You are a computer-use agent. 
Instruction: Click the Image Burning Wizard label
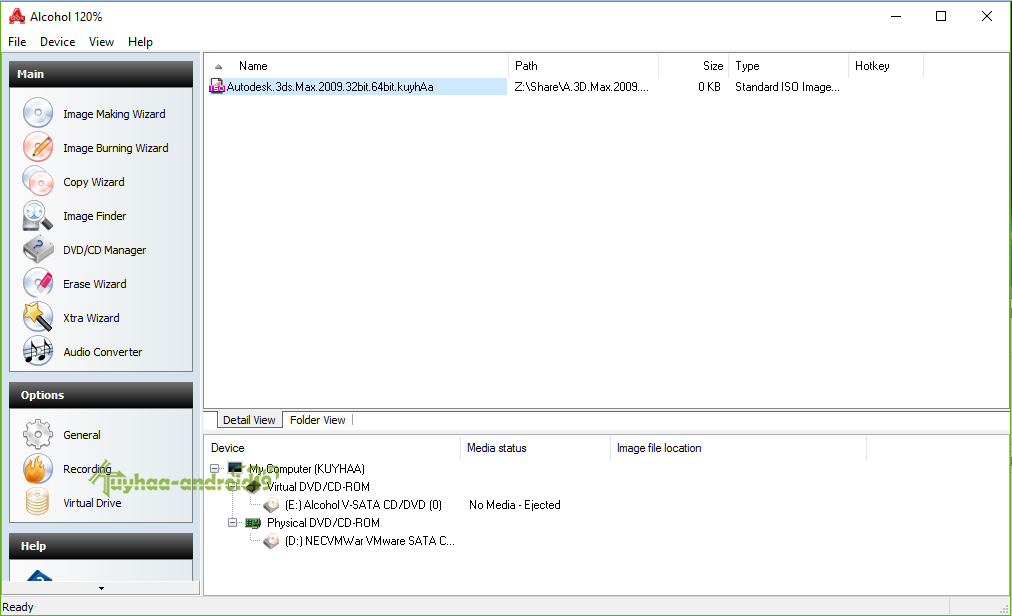click(116, 148)
